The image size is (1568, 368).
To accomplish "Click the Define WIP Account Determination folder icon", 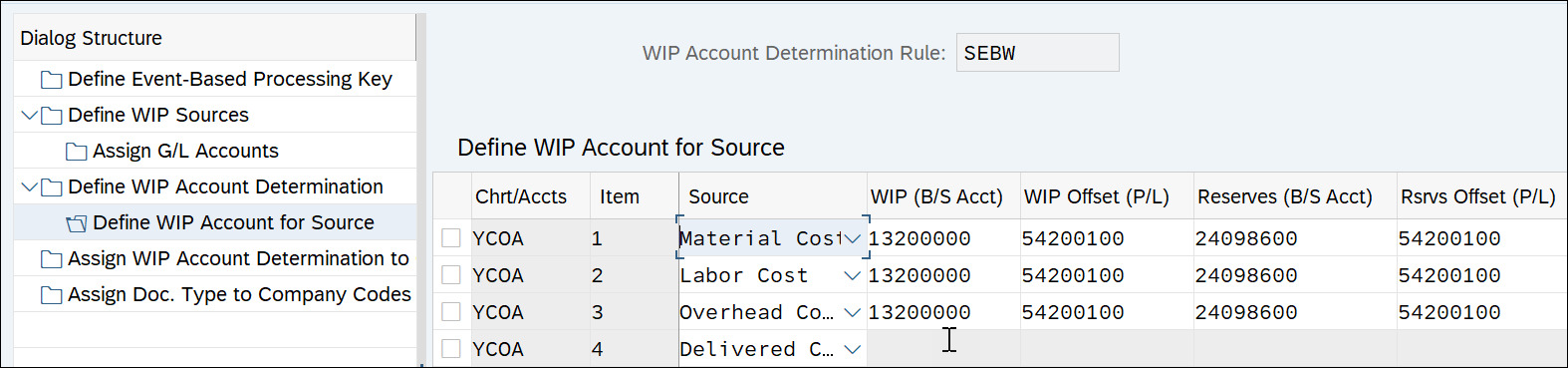I will tap(51, 187).
